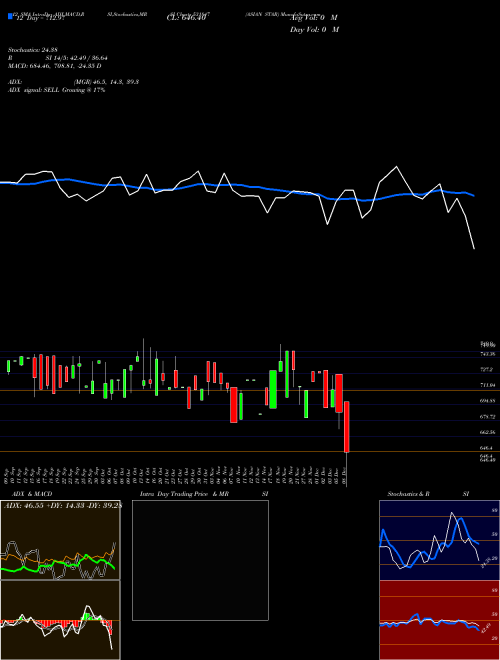
Task: Click the red RSI chart panel
Action: pos(439,620)
